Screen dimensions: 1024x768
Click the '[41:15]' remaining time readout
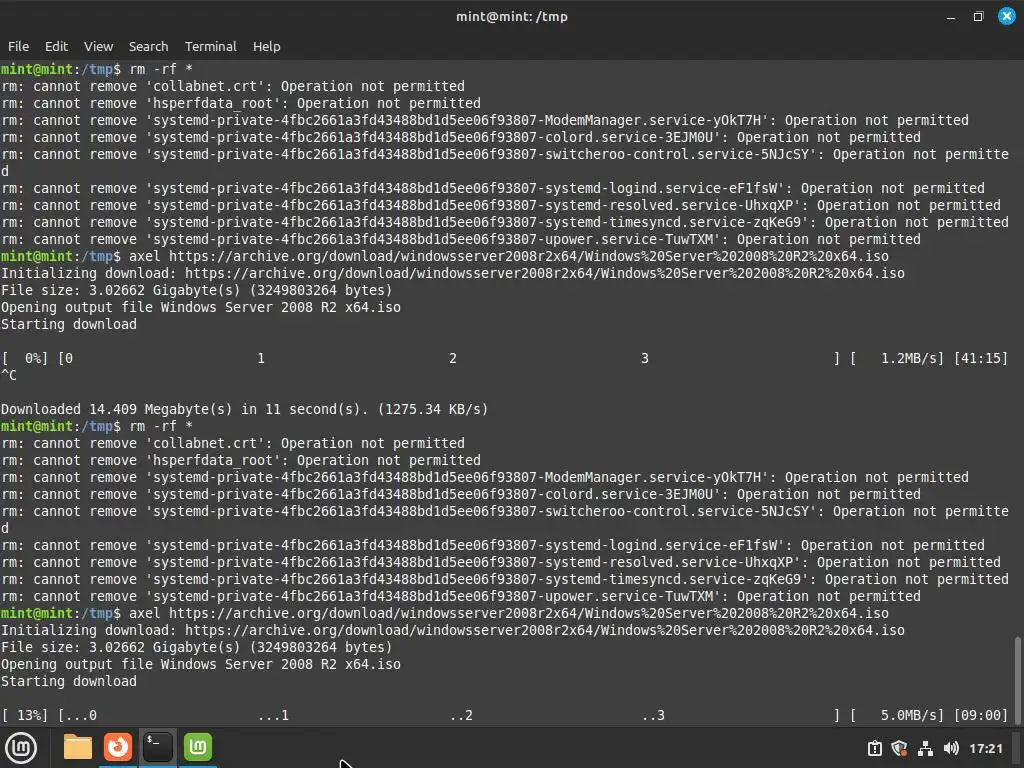(x=981, y=358)
